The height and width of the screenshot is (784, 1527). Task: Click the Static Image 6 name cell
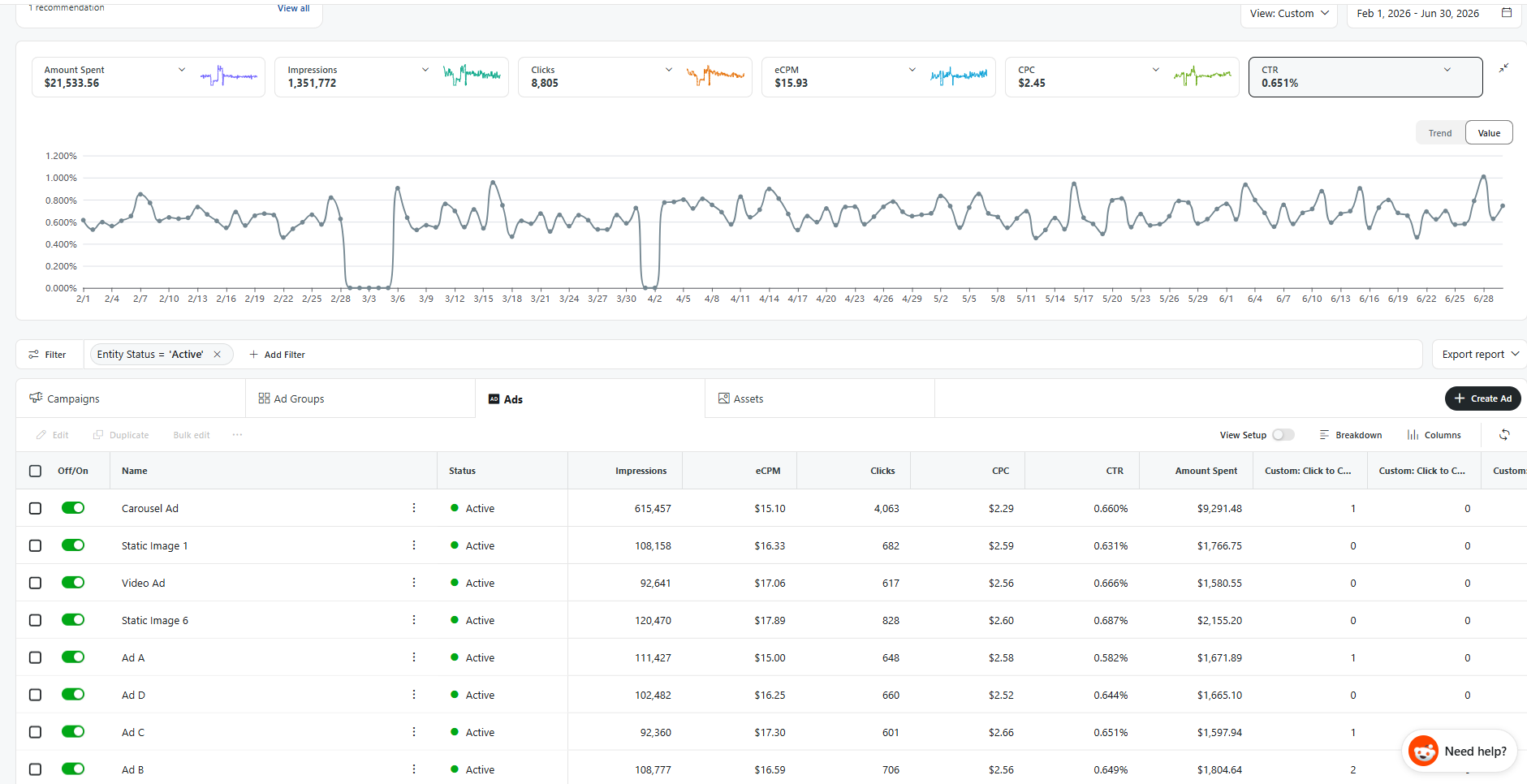coord(155,620)
